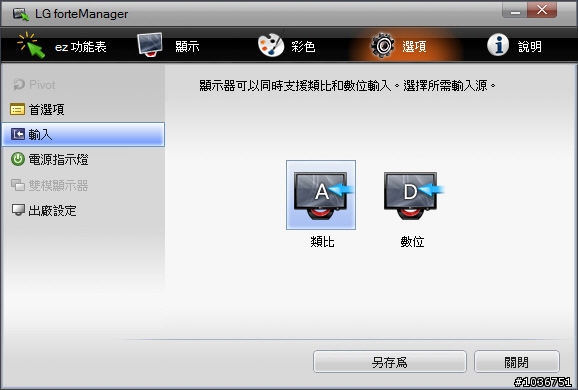Screen dimensions: 578x390
Task: Minimize the LG forteManager window
Action: coord(515,11)
